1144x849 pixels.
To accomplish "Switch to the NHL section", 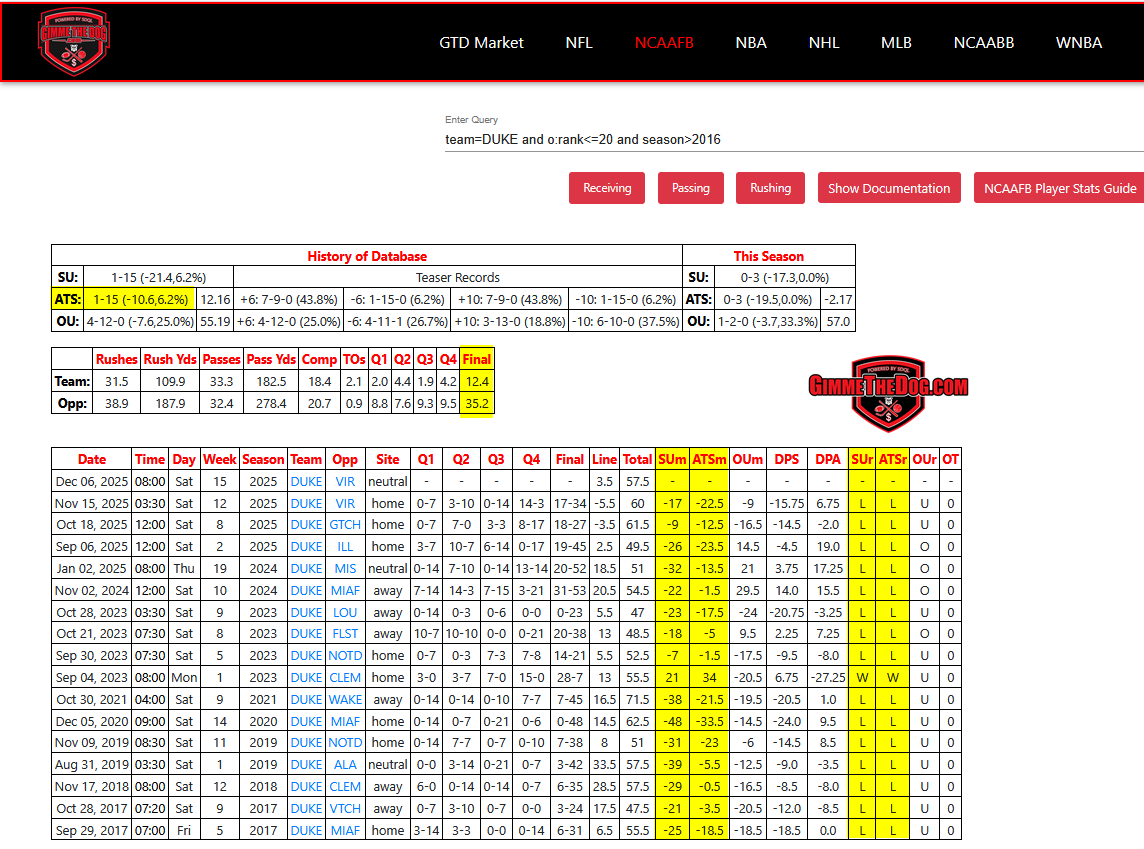I will [x=824, y=43].
